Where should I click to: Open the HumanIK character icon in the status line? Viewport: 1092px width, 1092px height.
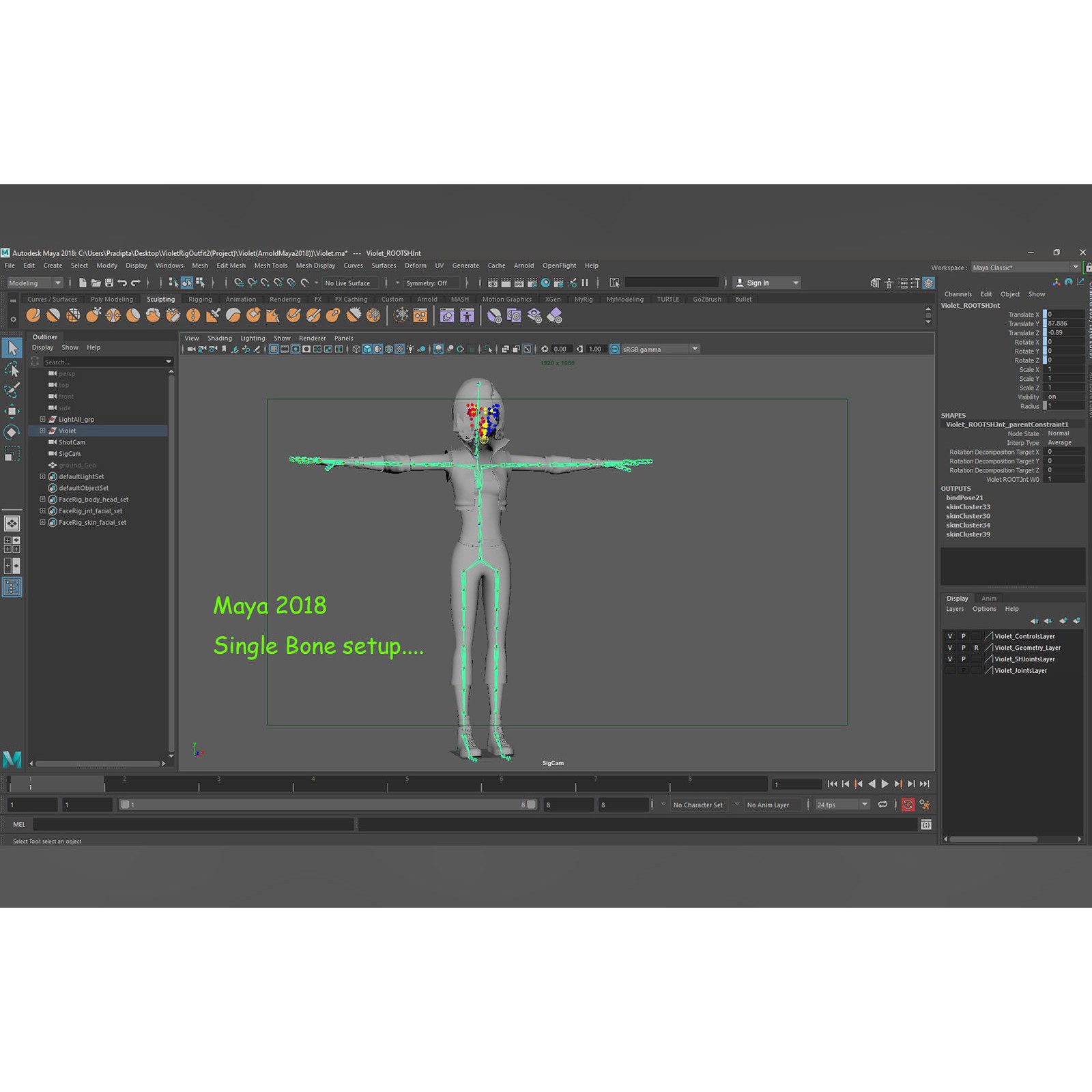(889, 283)
